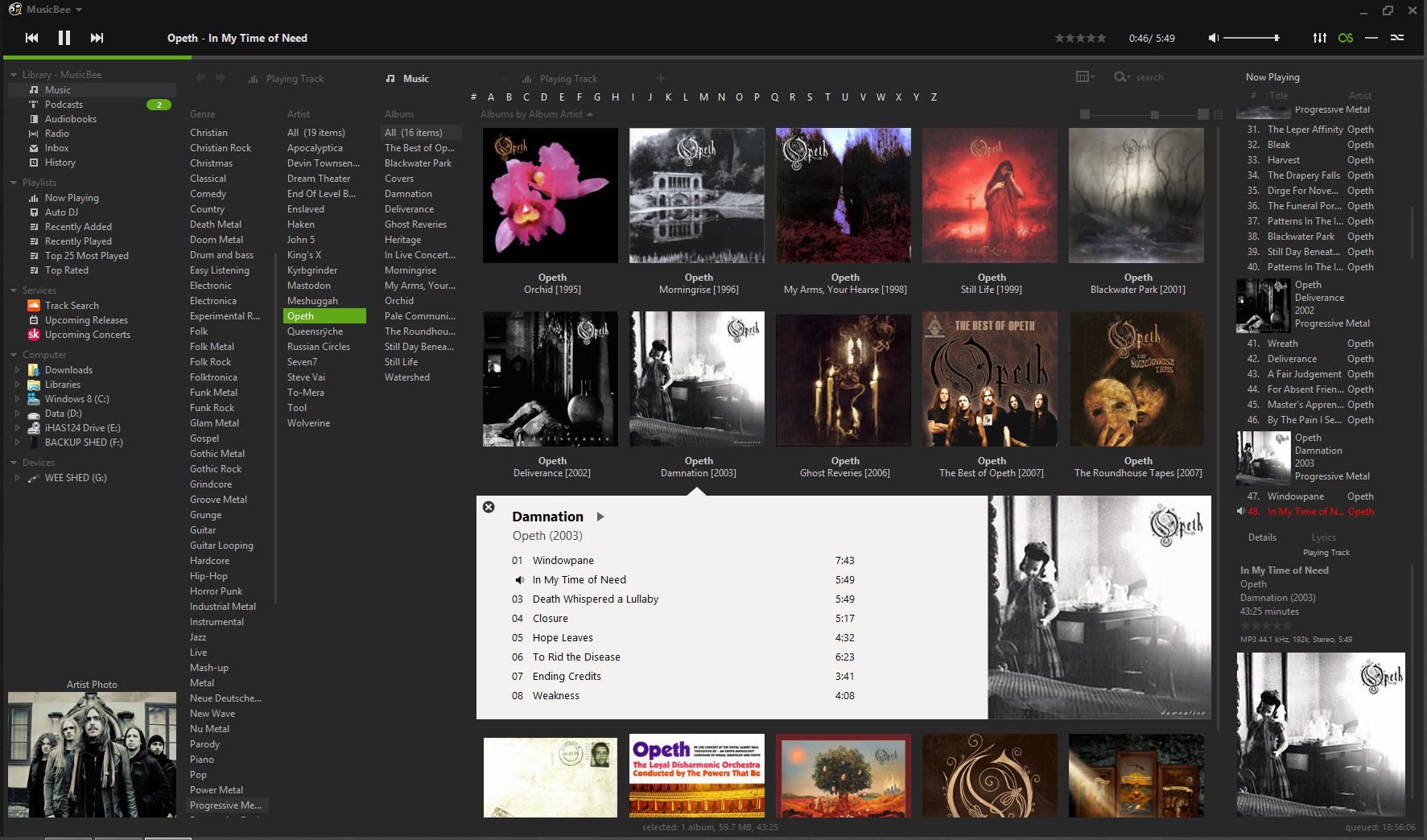Skip to the next track
The width and height of the screenshot is (1427, 840).
(x=97, y=38)
